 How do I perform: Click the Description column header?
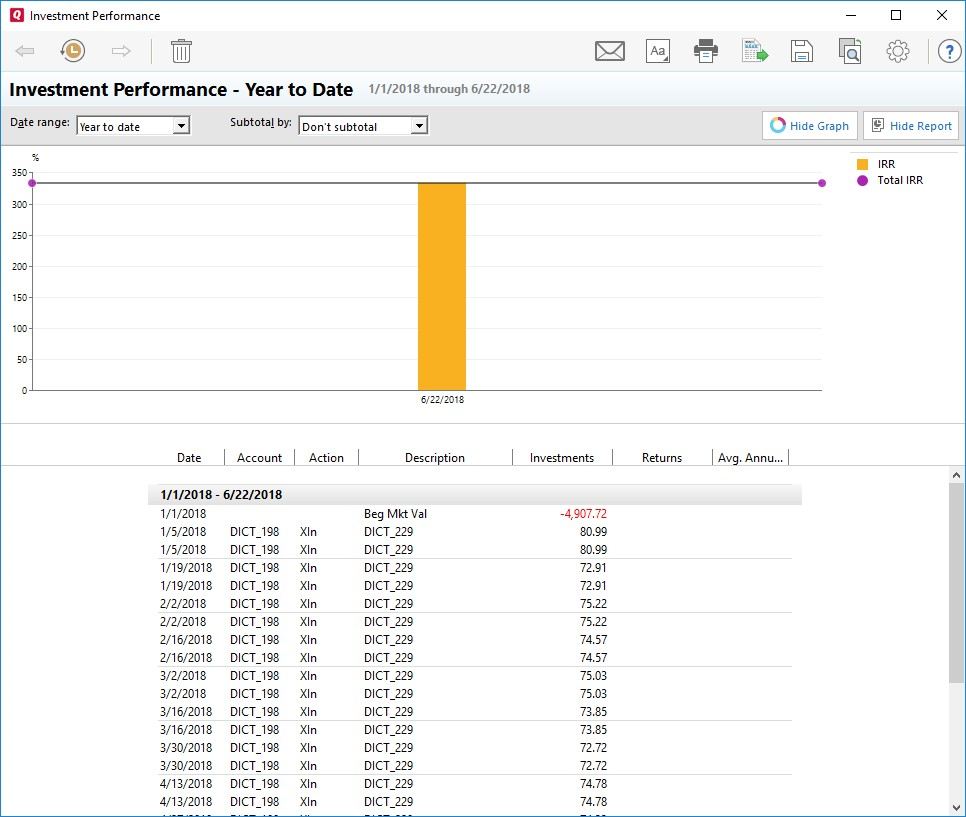[434, 458]
